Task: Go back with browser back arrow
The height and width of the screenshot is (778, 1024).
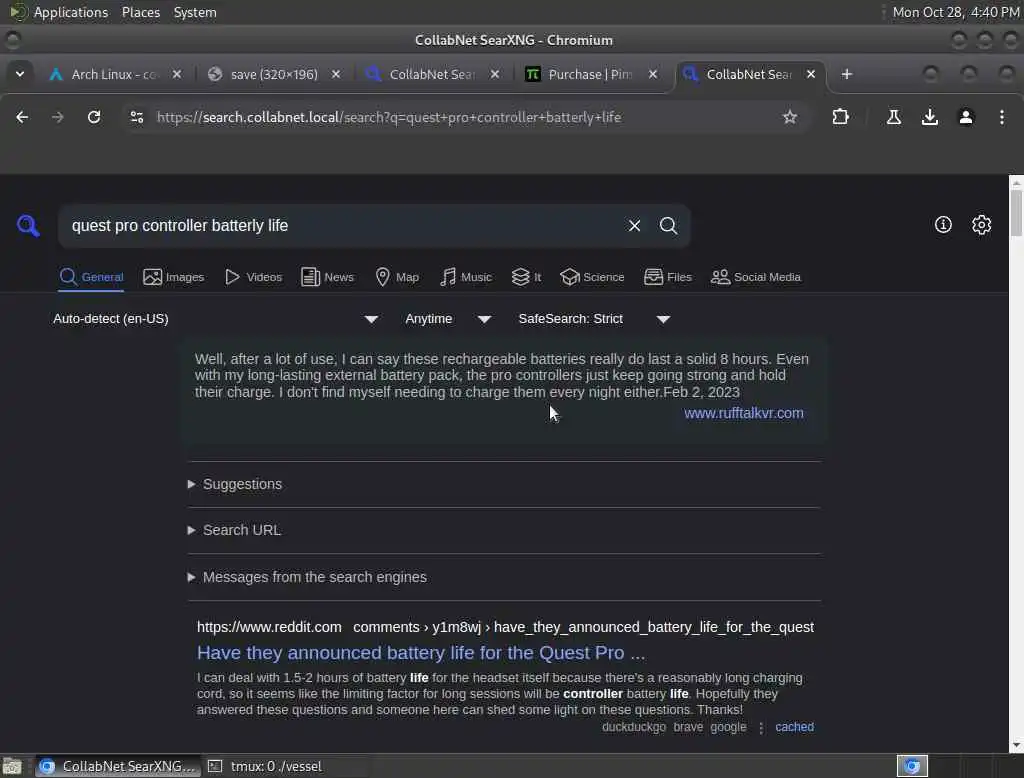Action: point(22,117)
